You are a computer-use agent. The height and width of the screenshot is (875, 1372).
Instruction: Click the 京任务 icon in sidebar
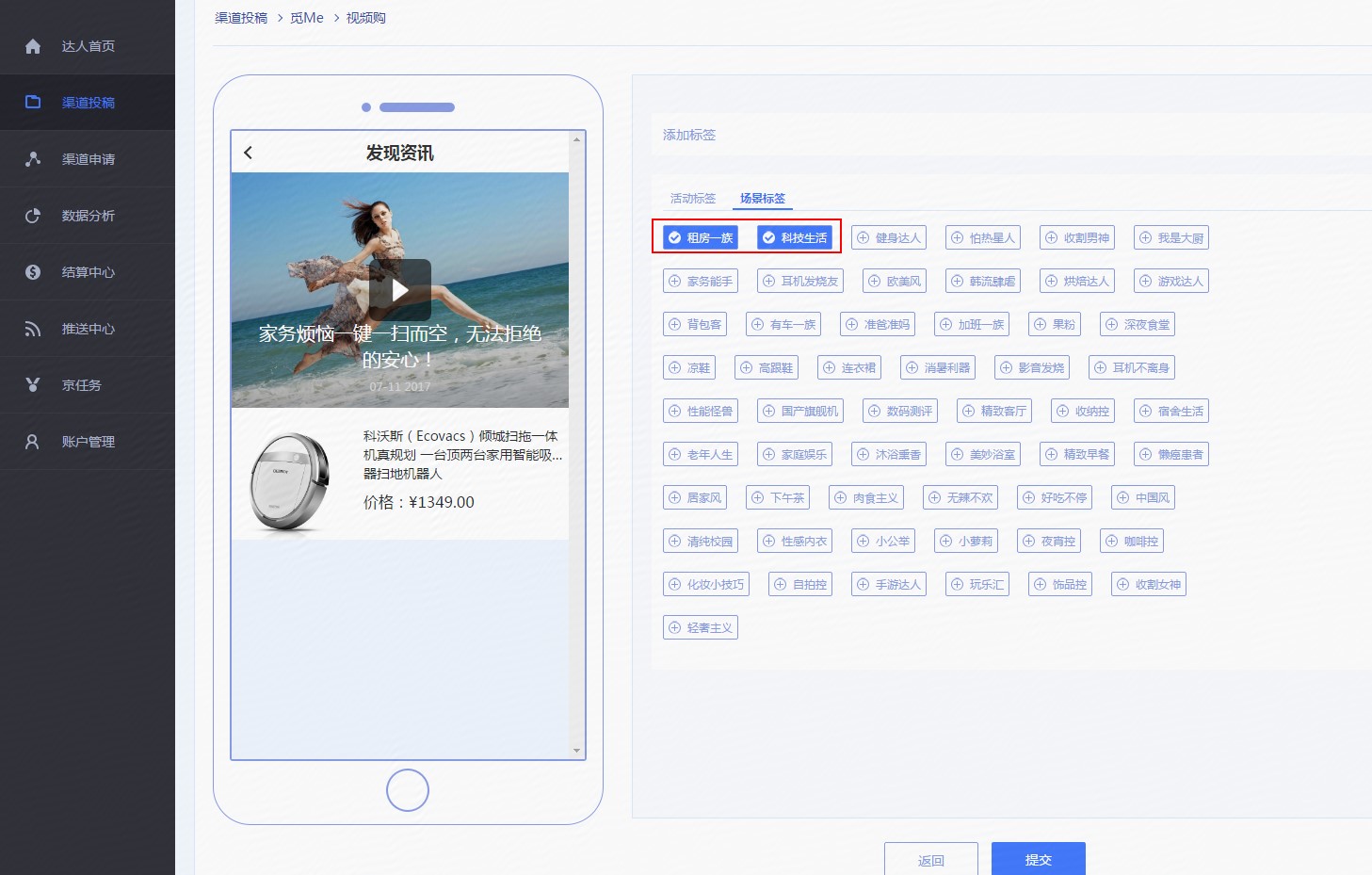click(33, 385)
